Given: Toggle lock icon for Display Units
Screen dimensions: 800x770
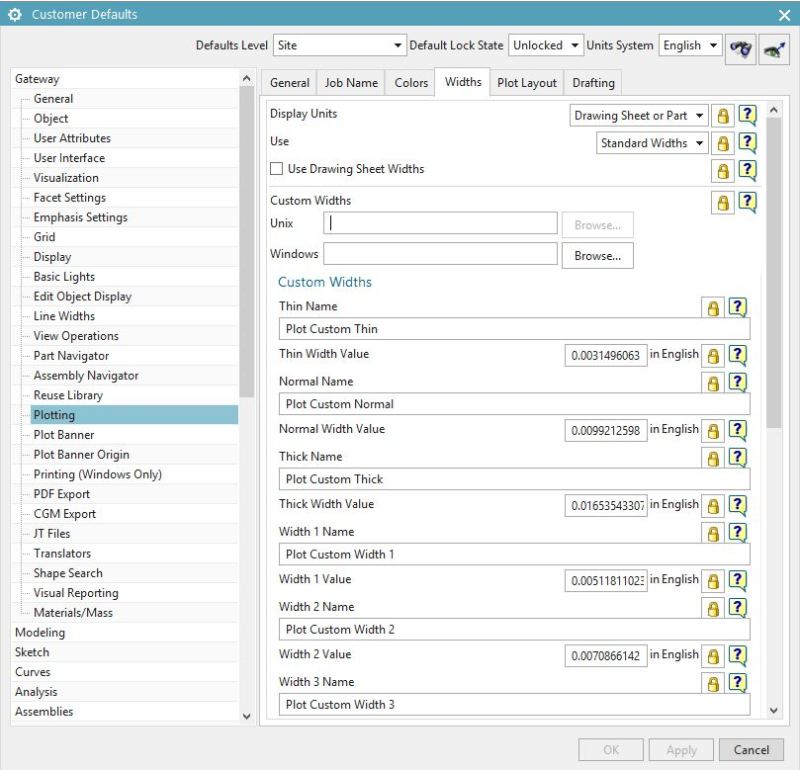Looking at the screenshot, I should coord(723,116).
